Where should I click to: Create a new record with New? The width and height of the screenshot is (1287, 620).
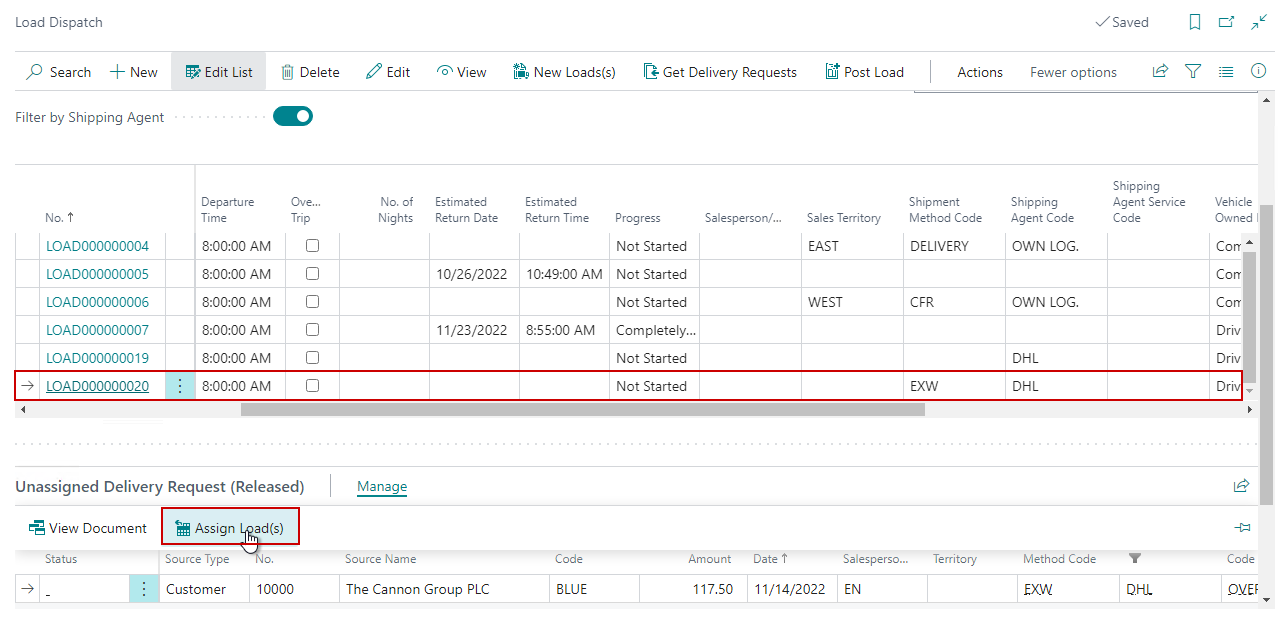coord(134,72)
